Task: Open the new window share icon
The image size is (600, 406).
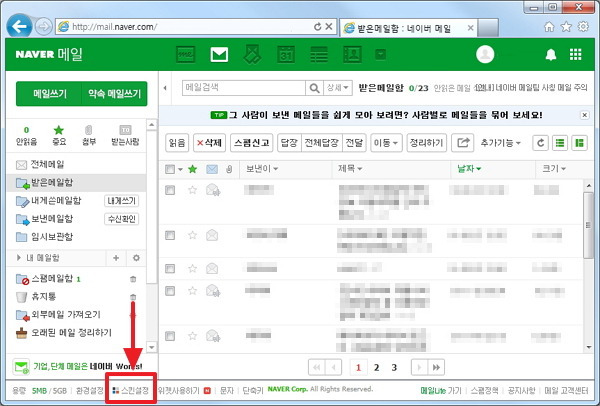Action: pyautogui.click(x=463, y=143)
